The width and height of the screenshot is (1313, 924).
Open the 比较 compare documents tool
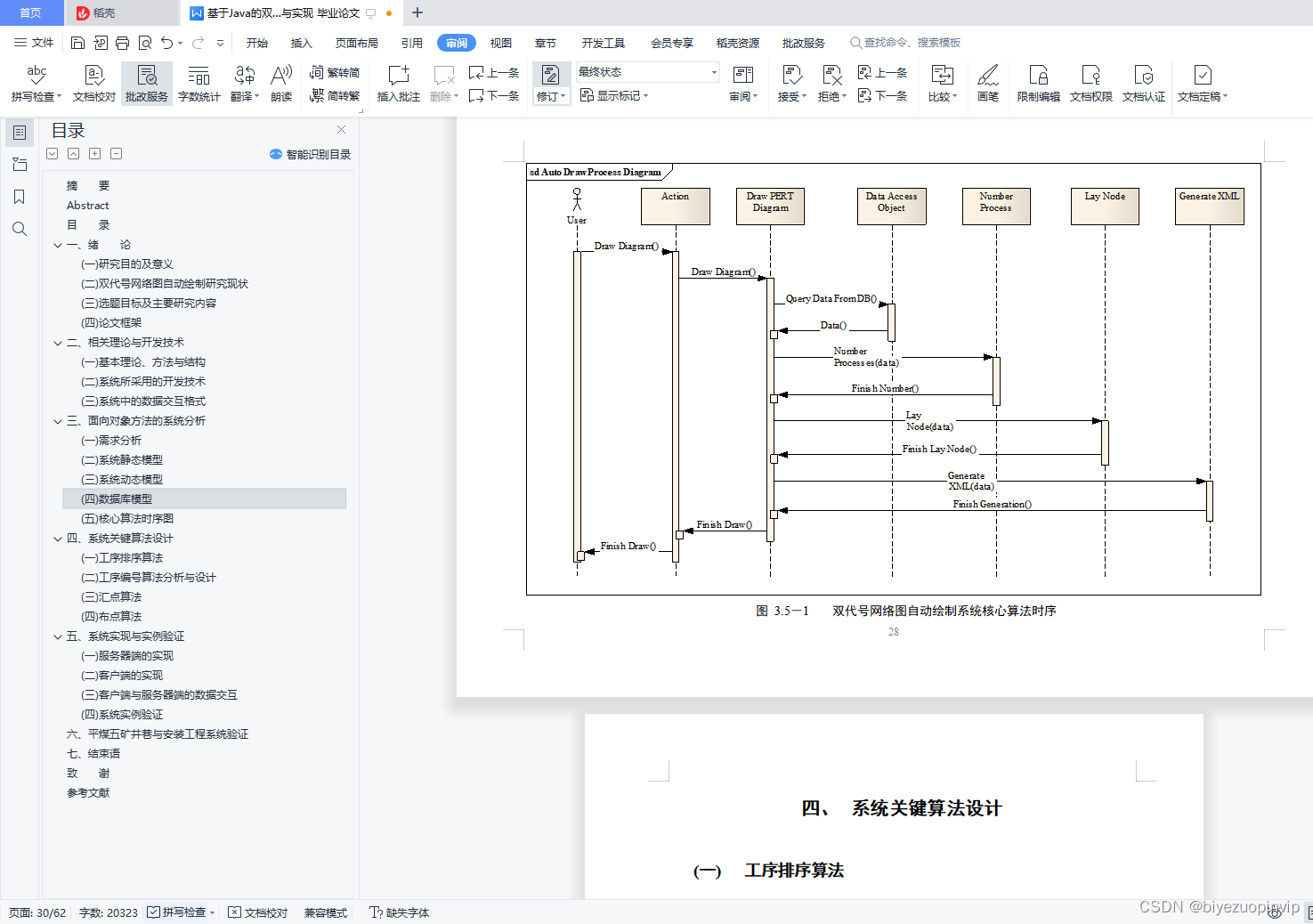pyautogui.click(x=942, y=83)
